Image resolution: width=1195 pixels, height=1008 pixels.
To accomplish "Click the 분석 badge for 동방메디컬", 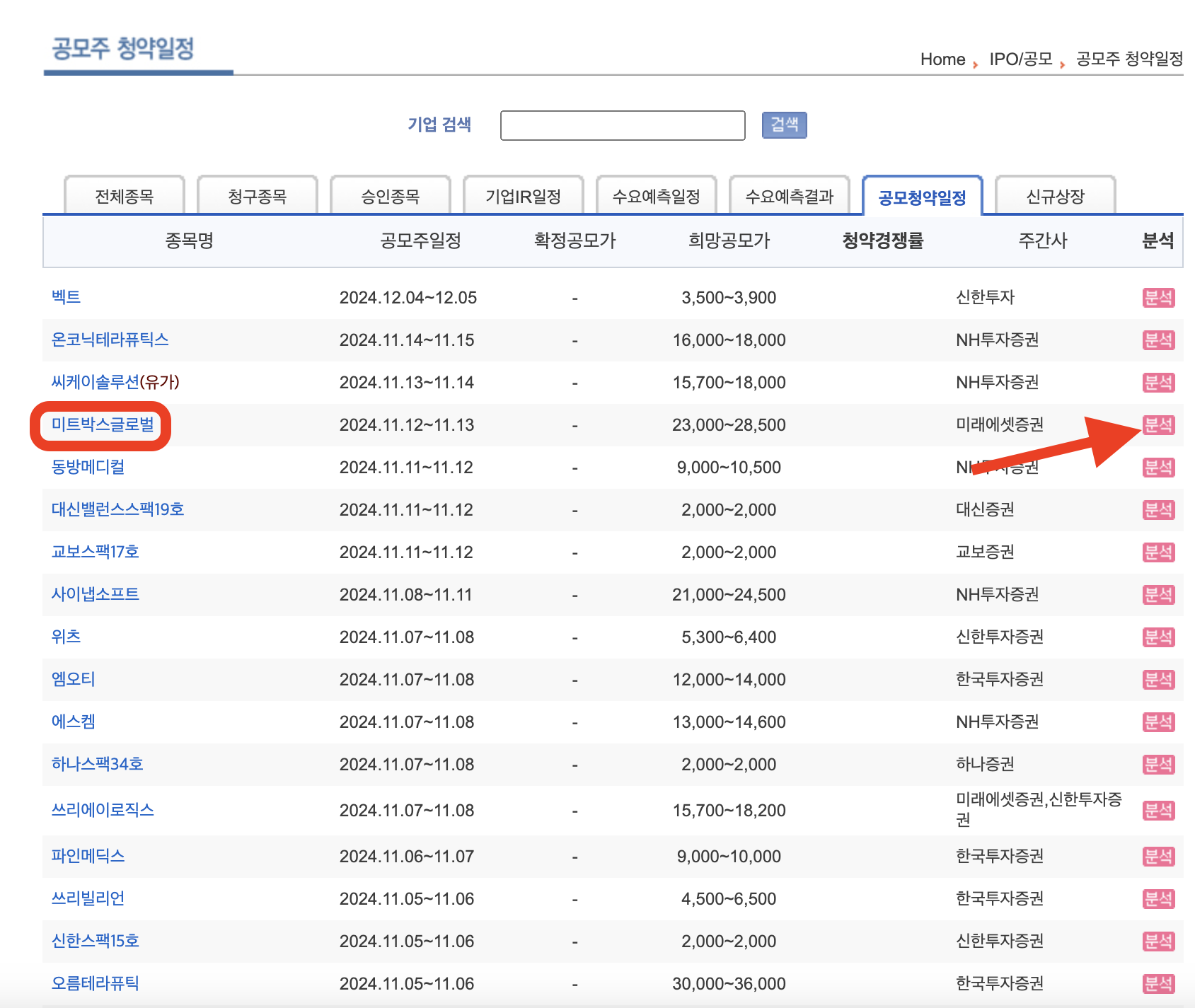I will 1158,467.
